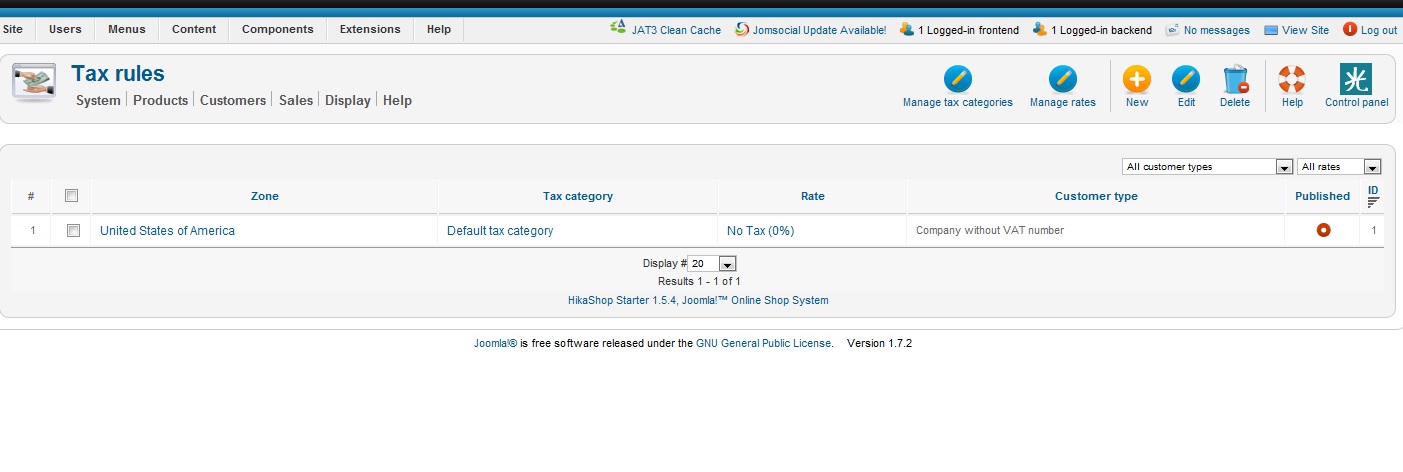Open the United States of America zone link
This screenshot has height=472, width=1403.
[x=167, y=231]
